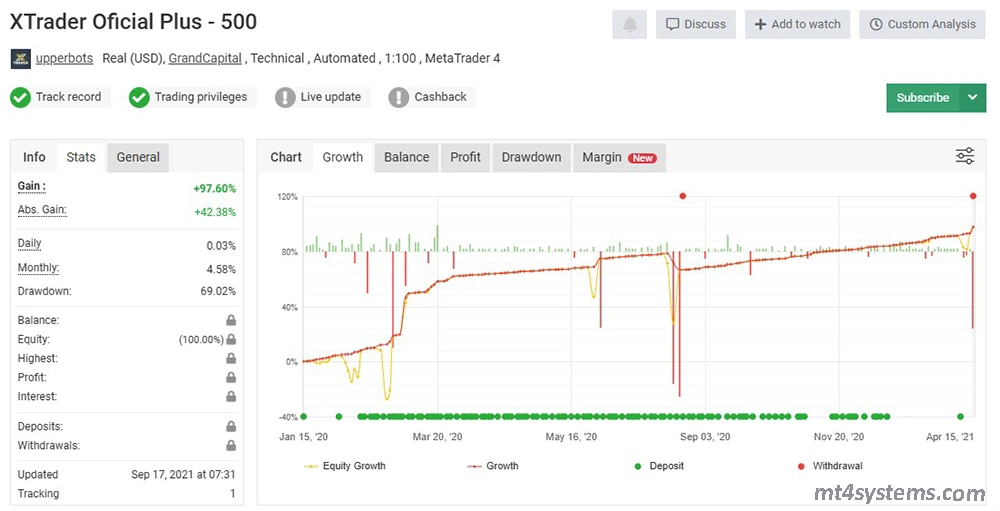The height and width of the screenshot is (511, 1000).
Task: Click the Profit lock icon
Action: [231, 378]
